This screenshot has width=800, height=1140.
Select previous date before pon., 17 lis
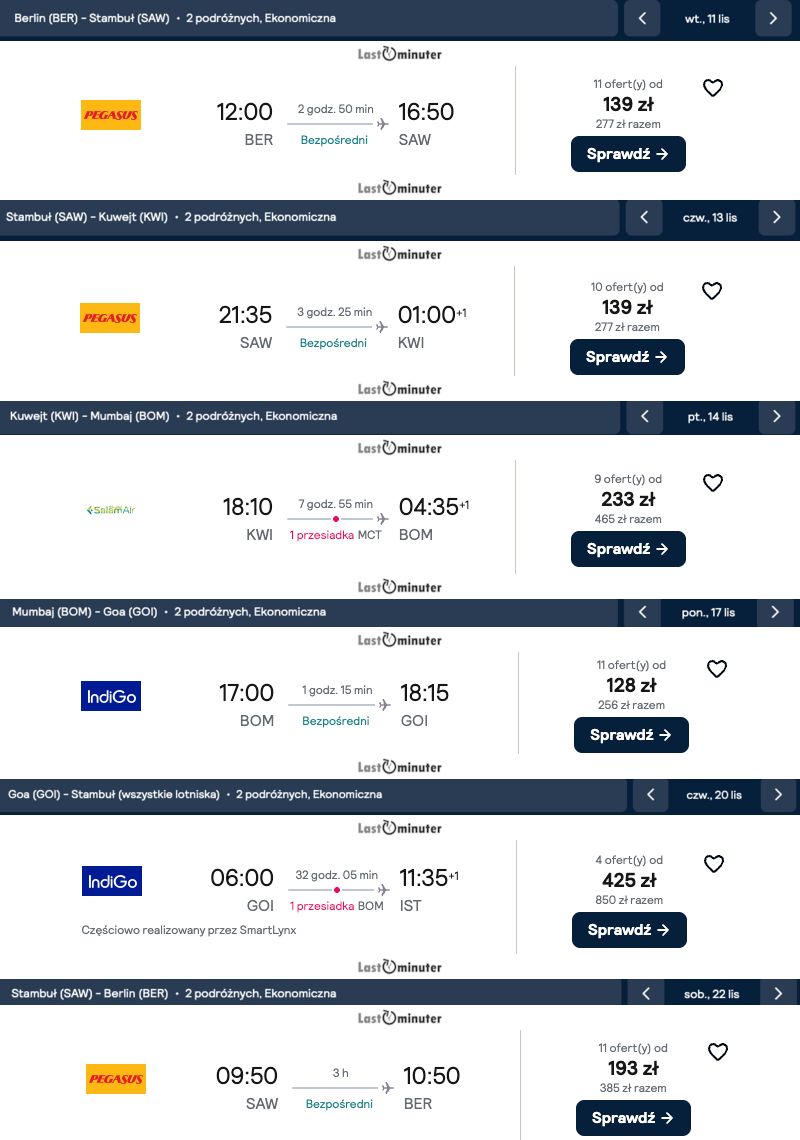click(x=642, y=612)
